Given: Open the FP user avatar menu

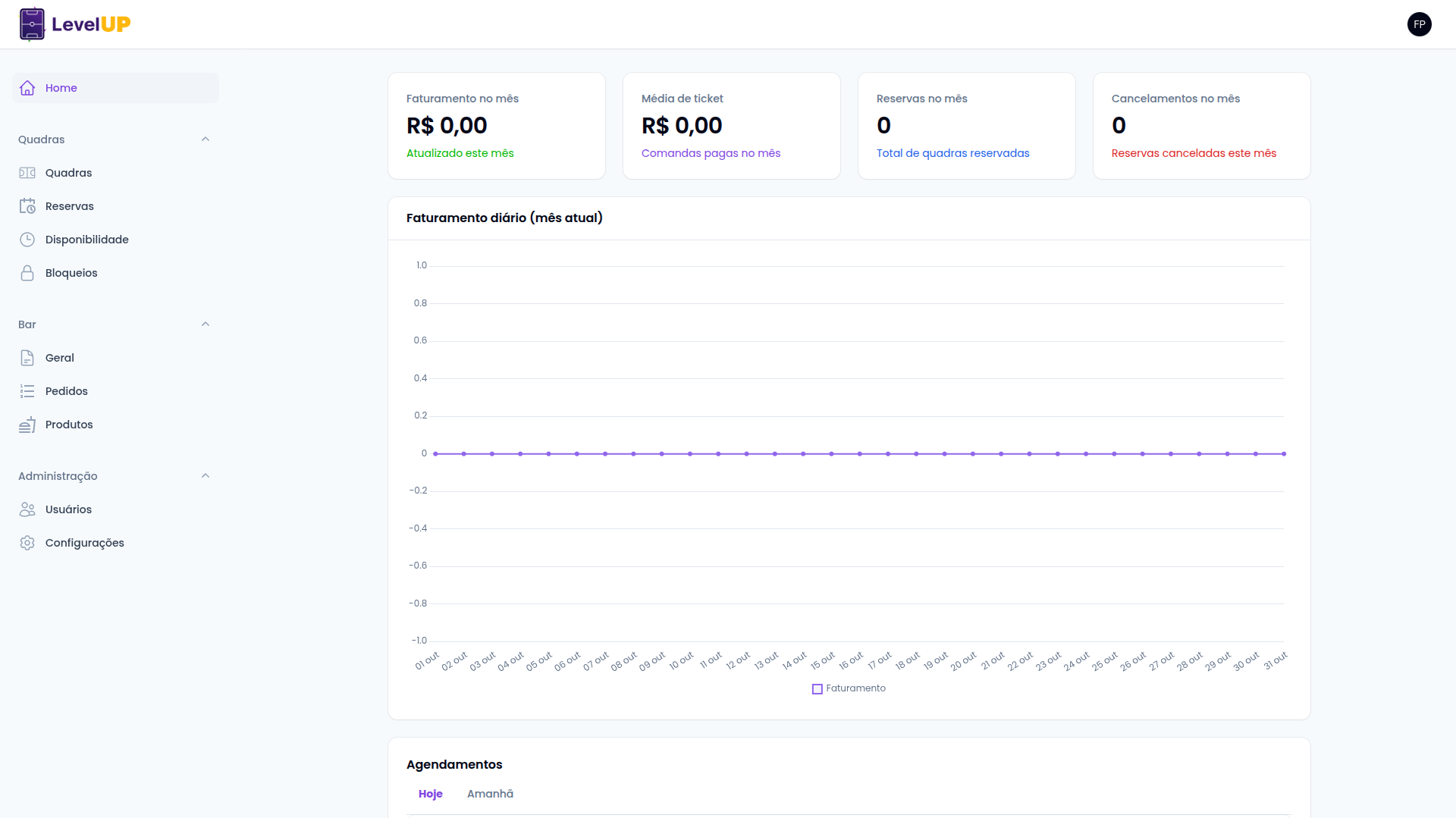Looking at the screenshot, I should click(1419, 24).
